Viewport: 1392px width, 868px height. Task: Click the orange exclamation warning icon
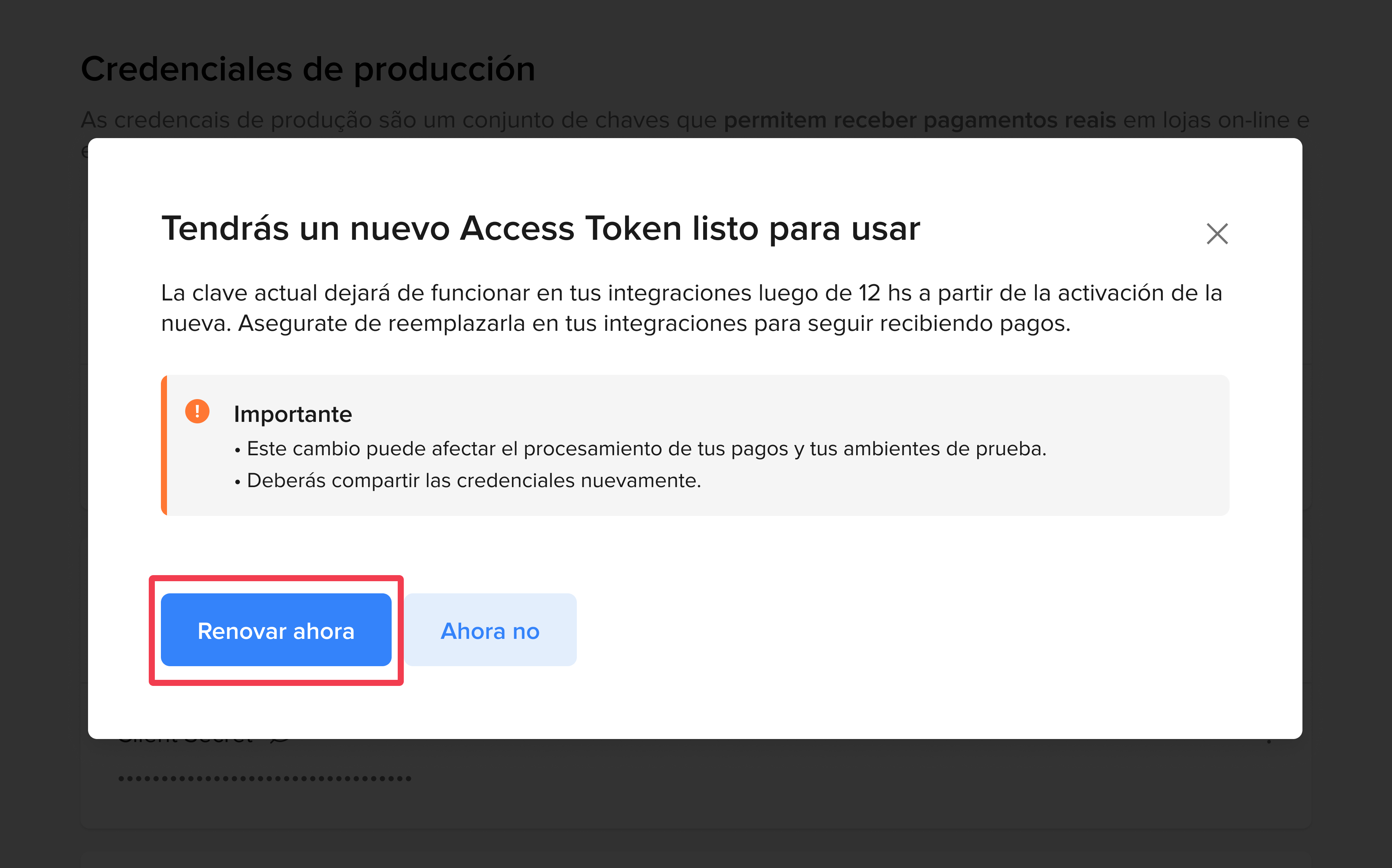[197, 412]
